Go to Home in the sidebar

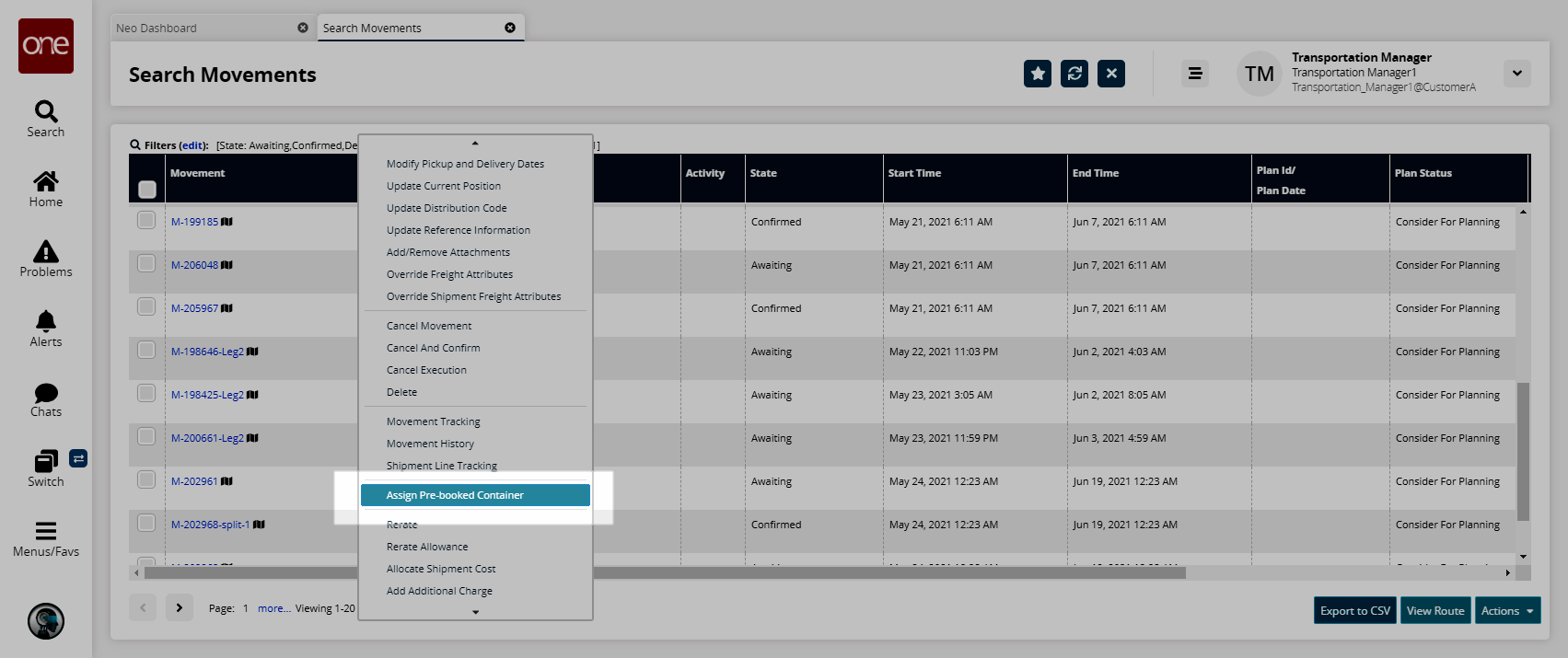tap(46, 181)
